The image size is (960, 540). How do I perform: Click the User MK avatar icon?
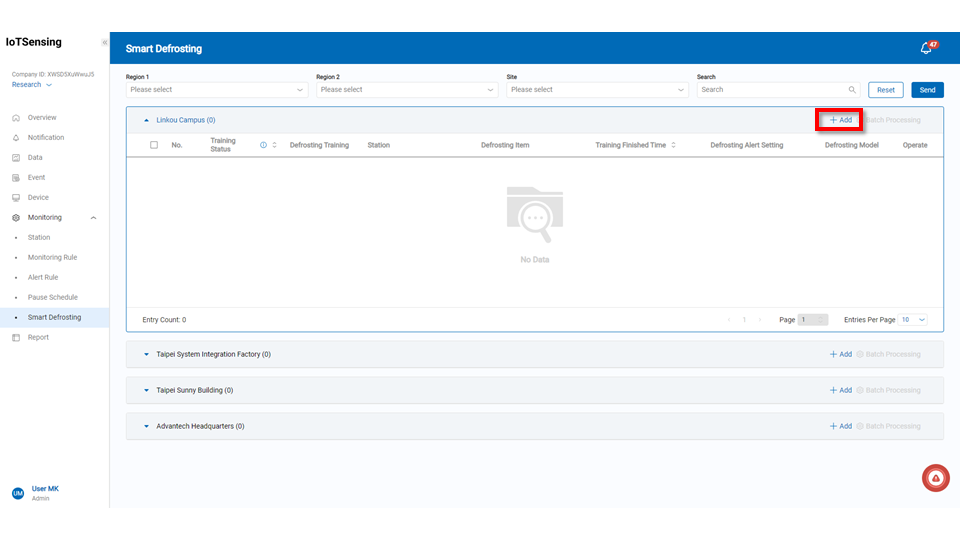[17, 493]
